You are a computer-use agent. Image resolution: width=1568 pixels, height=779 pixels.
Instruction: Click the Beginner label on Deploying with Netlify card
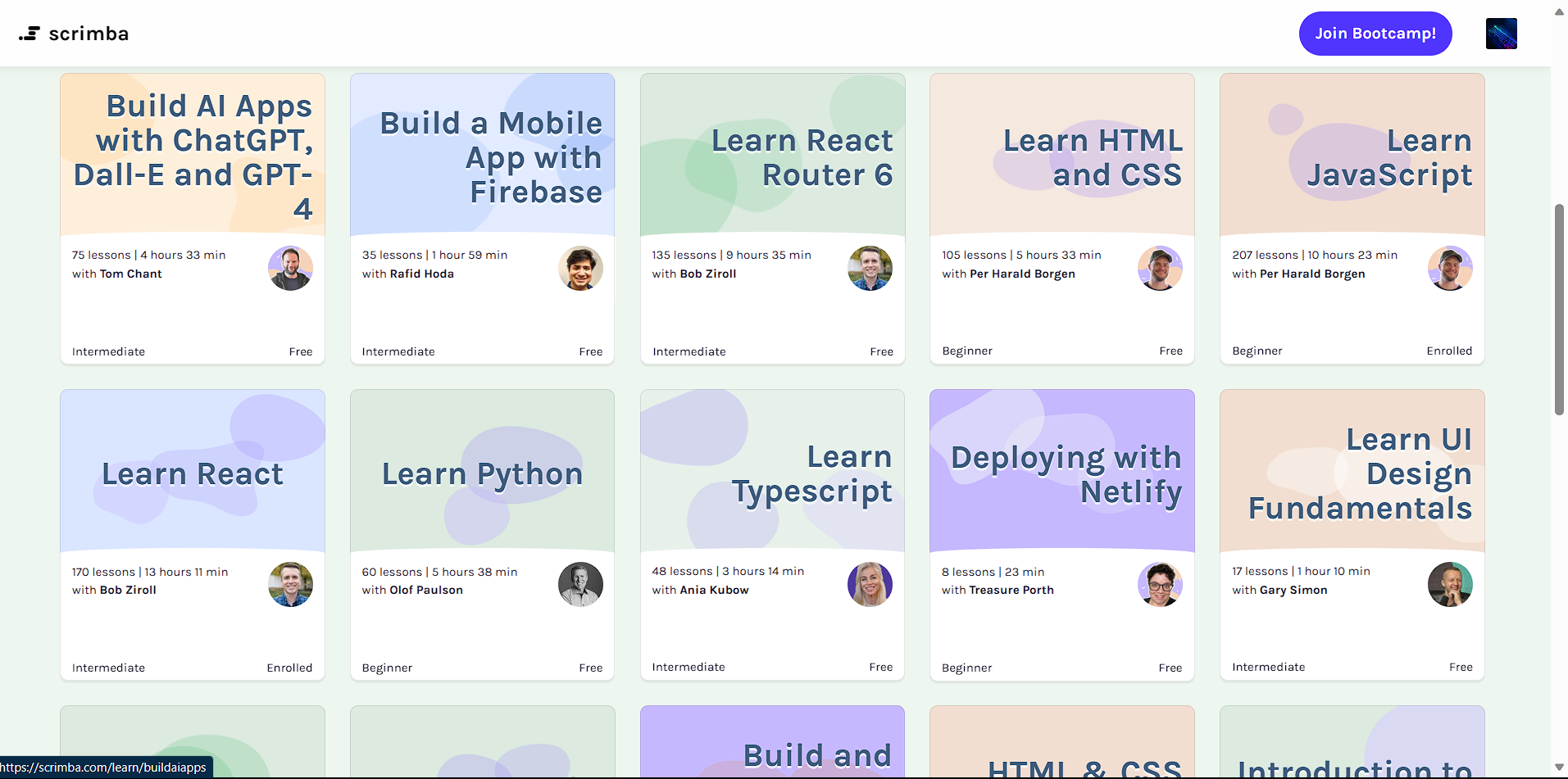[966, 668]
